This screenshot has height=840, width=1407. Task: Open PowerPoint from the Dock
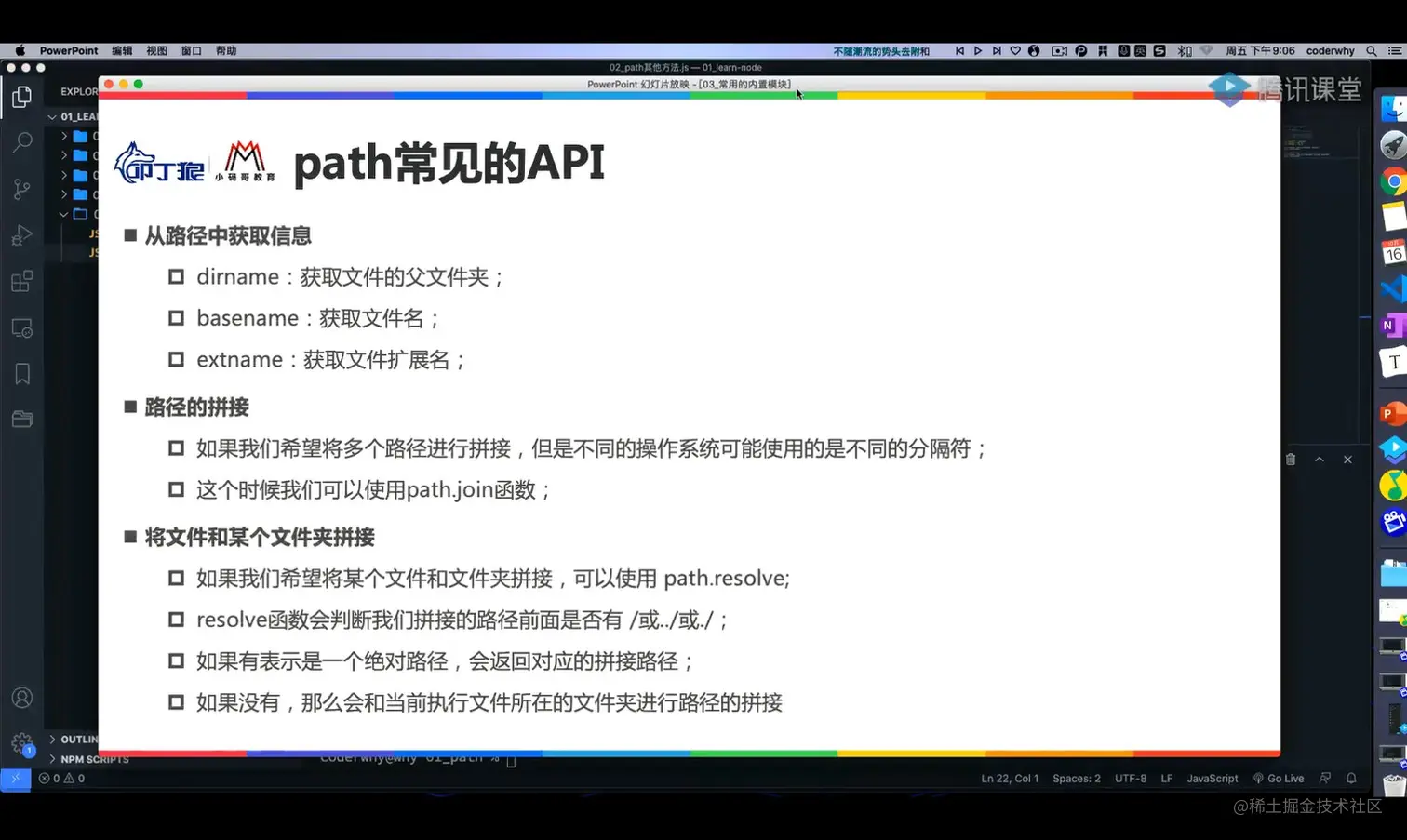pos(1393,413)
